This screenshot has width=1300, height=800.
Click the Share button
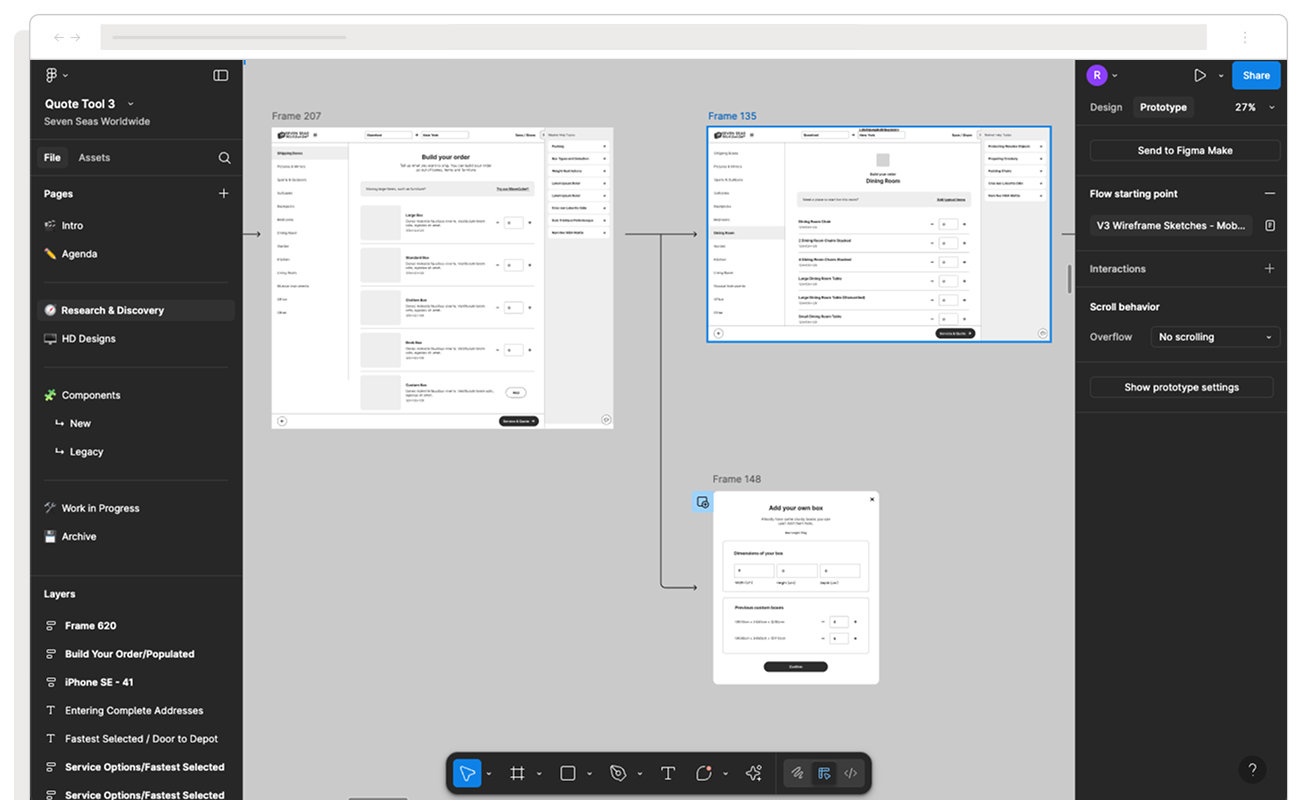pos(1256,75)
